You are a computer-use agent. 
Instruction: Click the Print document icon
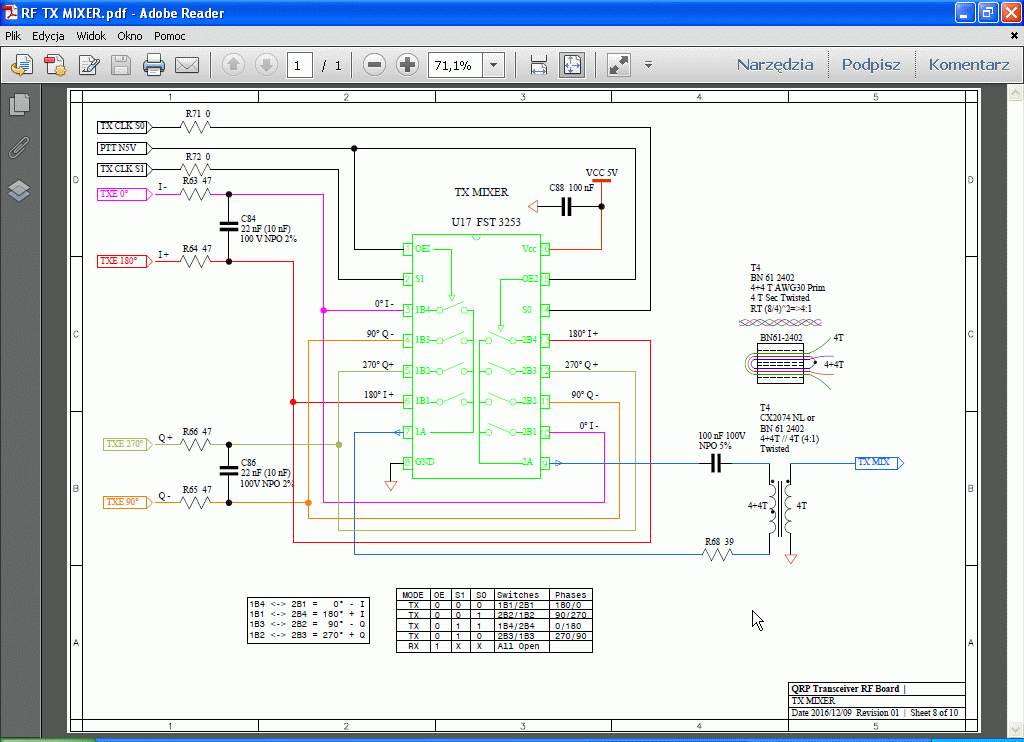[x=153, y=66]
